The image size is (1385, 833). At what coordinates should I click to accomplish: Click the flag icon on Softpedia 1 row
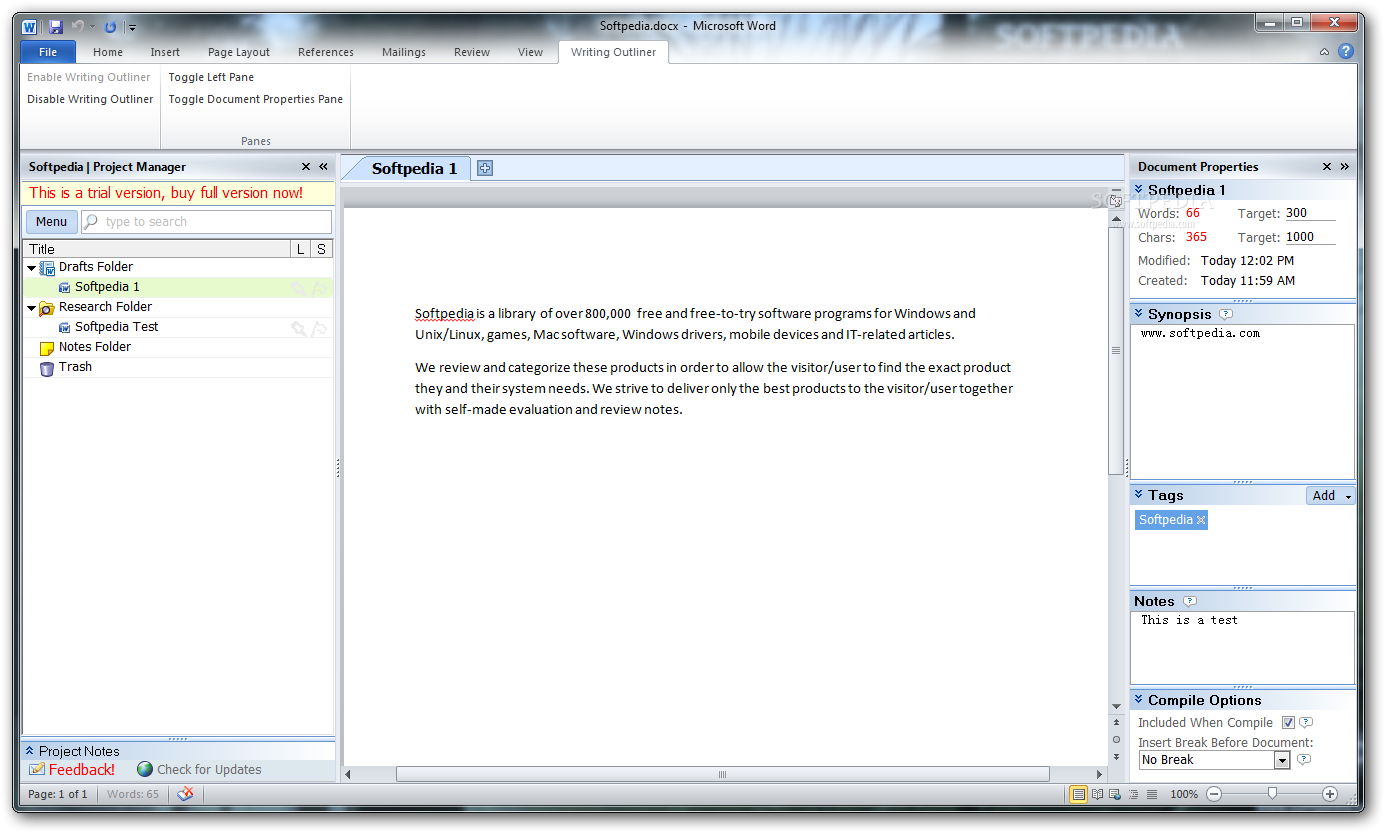pyautogui.click(x=319, y=288)
